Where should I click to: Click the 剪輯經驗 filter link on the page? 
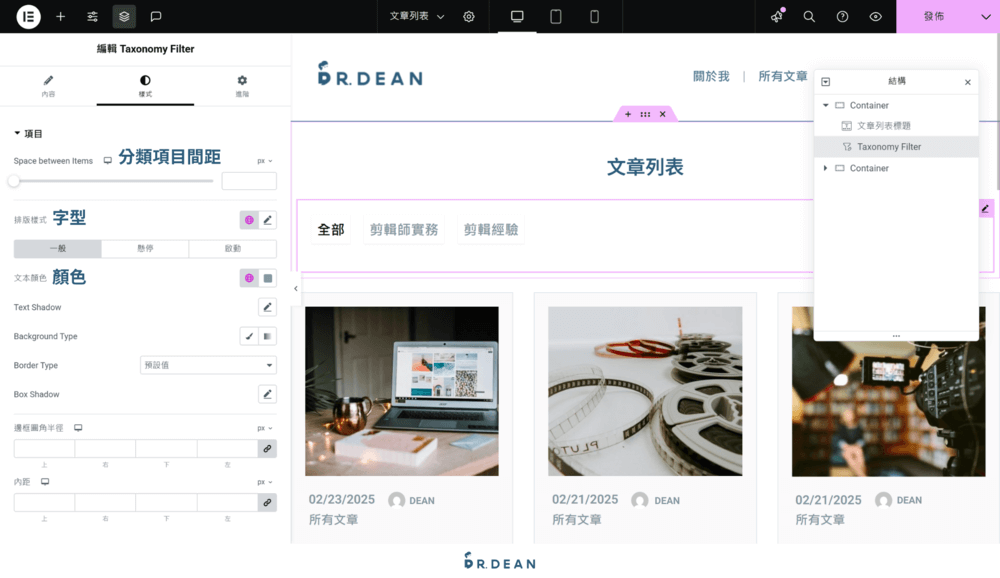(x=490, y=228)
